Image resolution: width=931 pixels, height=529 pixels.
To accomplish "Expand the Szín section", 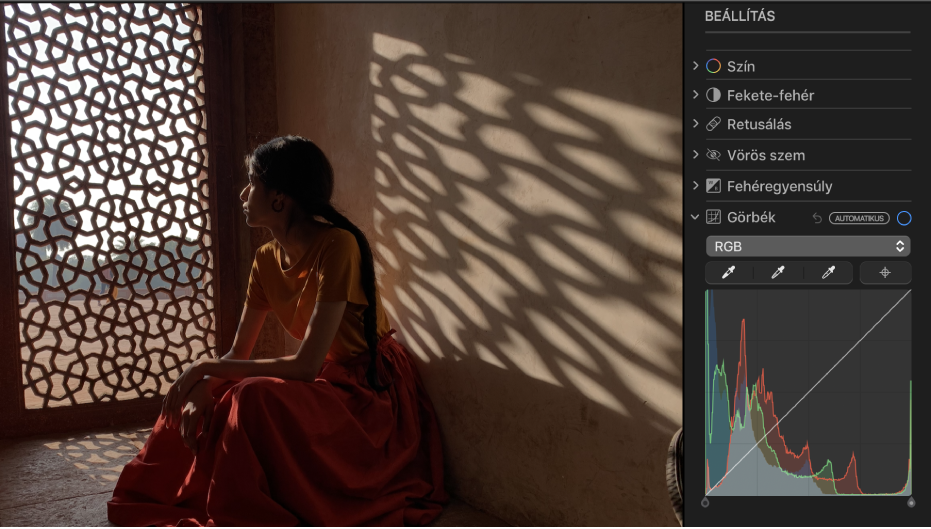I will [696, 67].
